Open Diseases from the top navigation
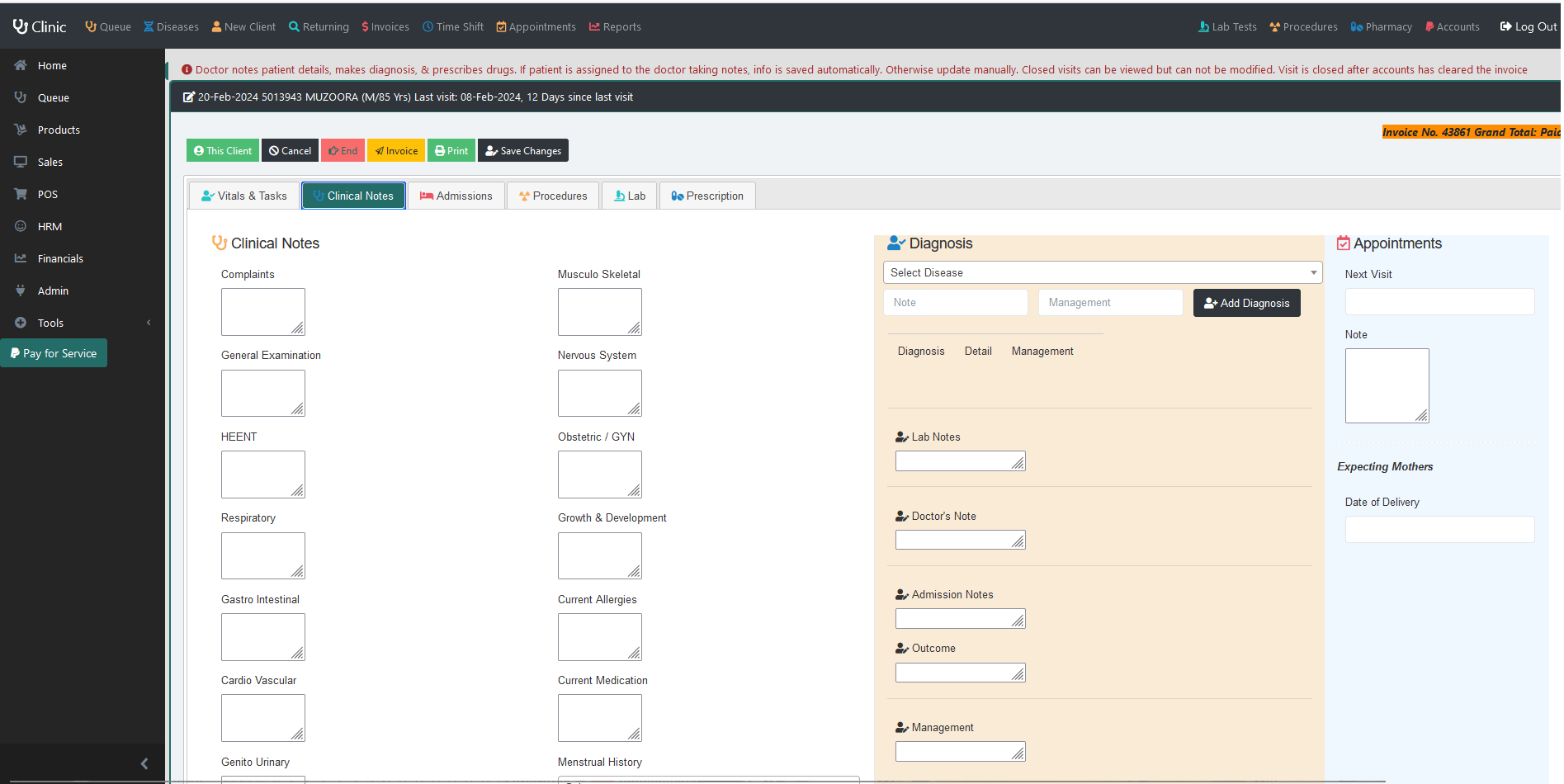1564x784 pixels. [x=172, y=26]
